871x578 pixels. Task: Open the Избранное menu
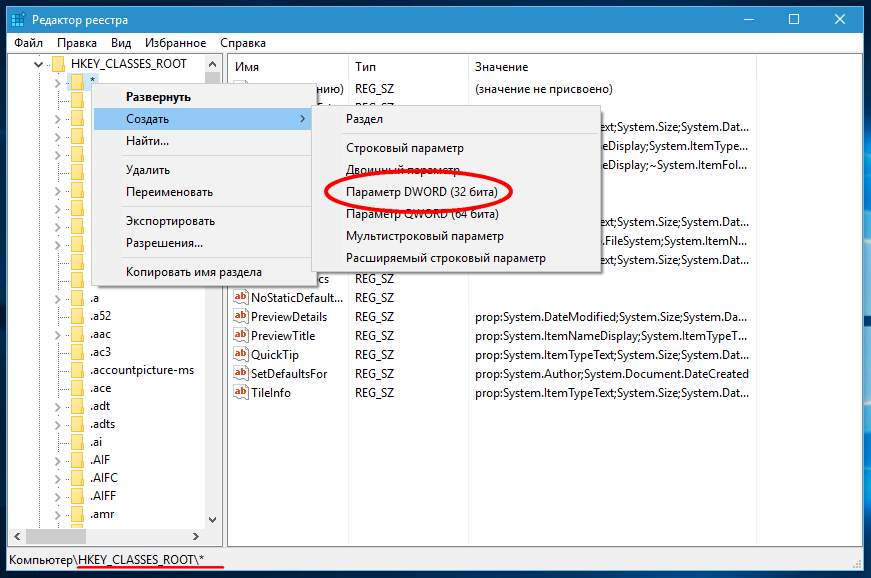(x=176, y=43)
